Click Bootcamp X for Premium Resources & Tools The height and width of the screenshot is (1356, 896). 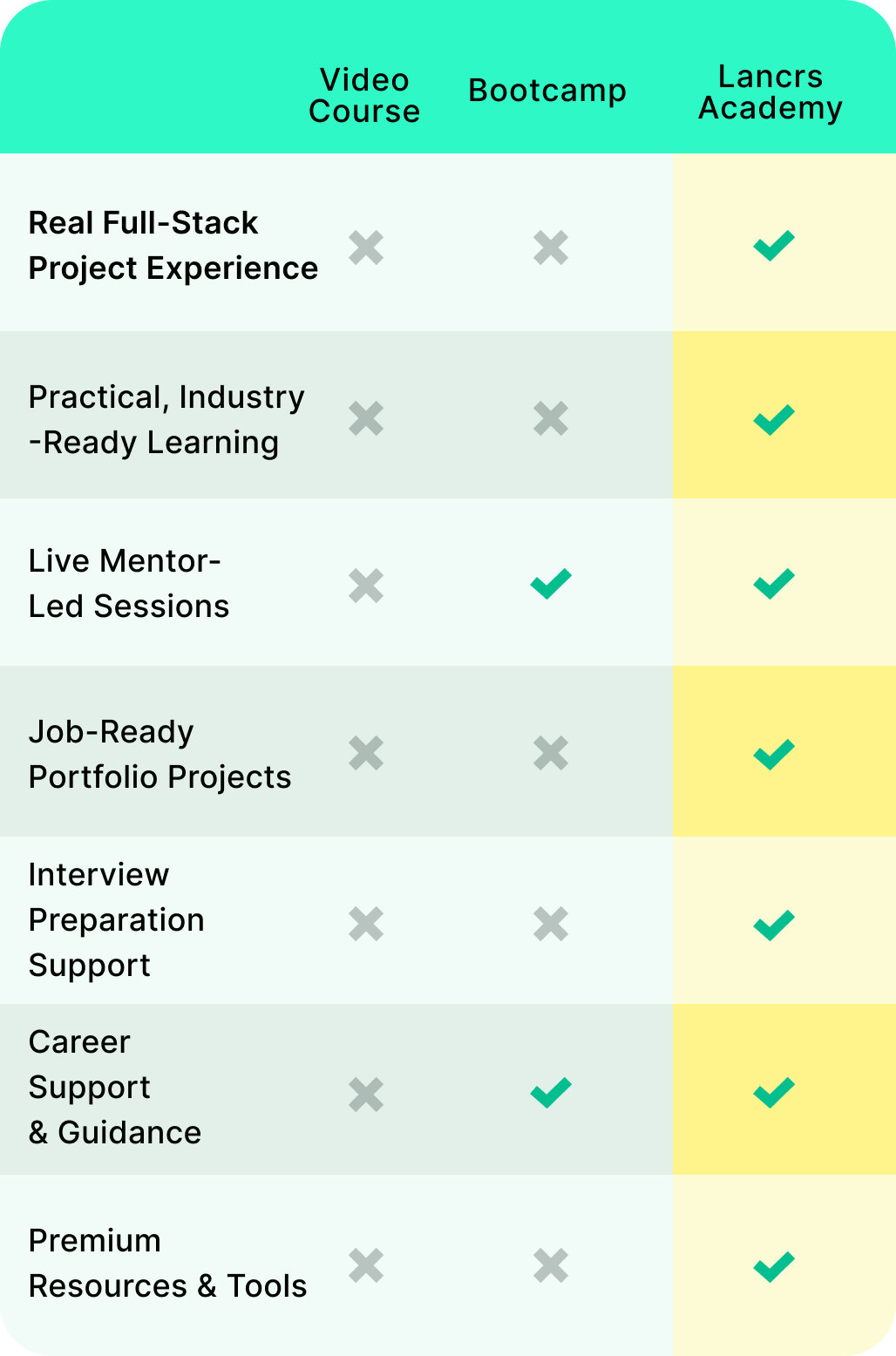[551, 1265]
